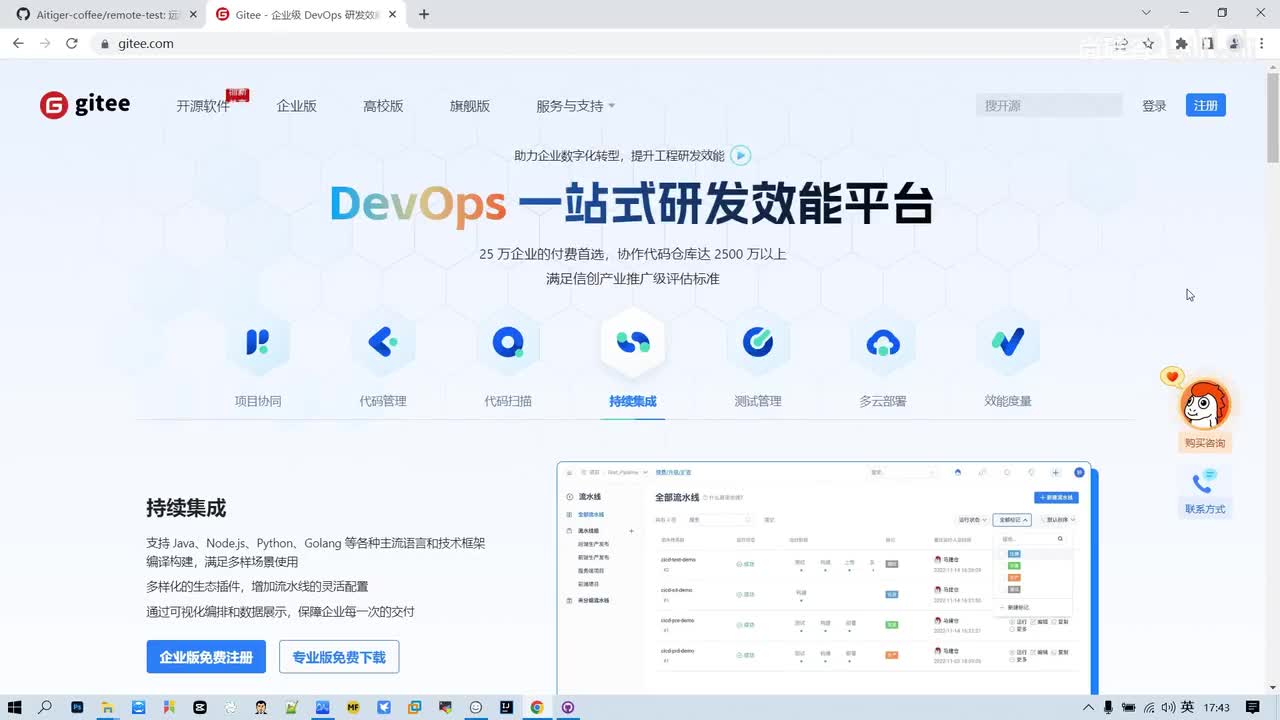Open 开源软件 menu
This screenshot has height=720, width=1280.
pyautogui.click(x=203, y=106)
